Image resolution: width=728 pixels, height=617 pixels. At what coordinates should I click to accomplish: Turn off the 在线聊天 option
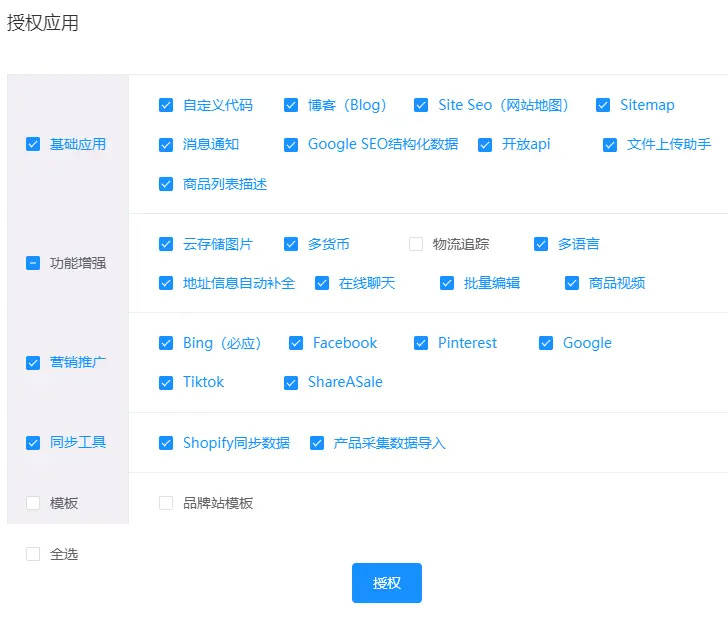(x=322, y=283)
